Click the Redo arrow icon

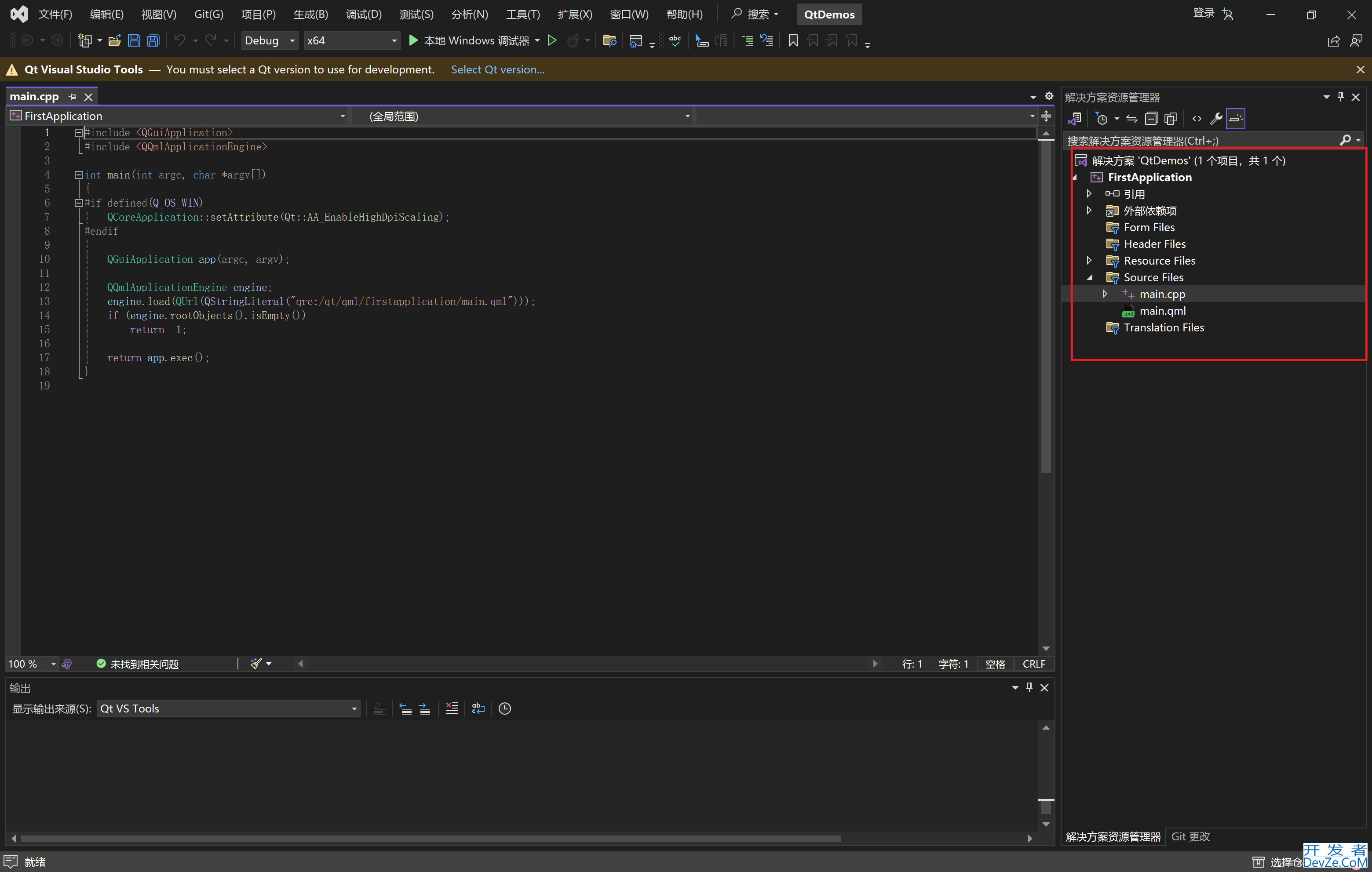click(x=211, y=40)
